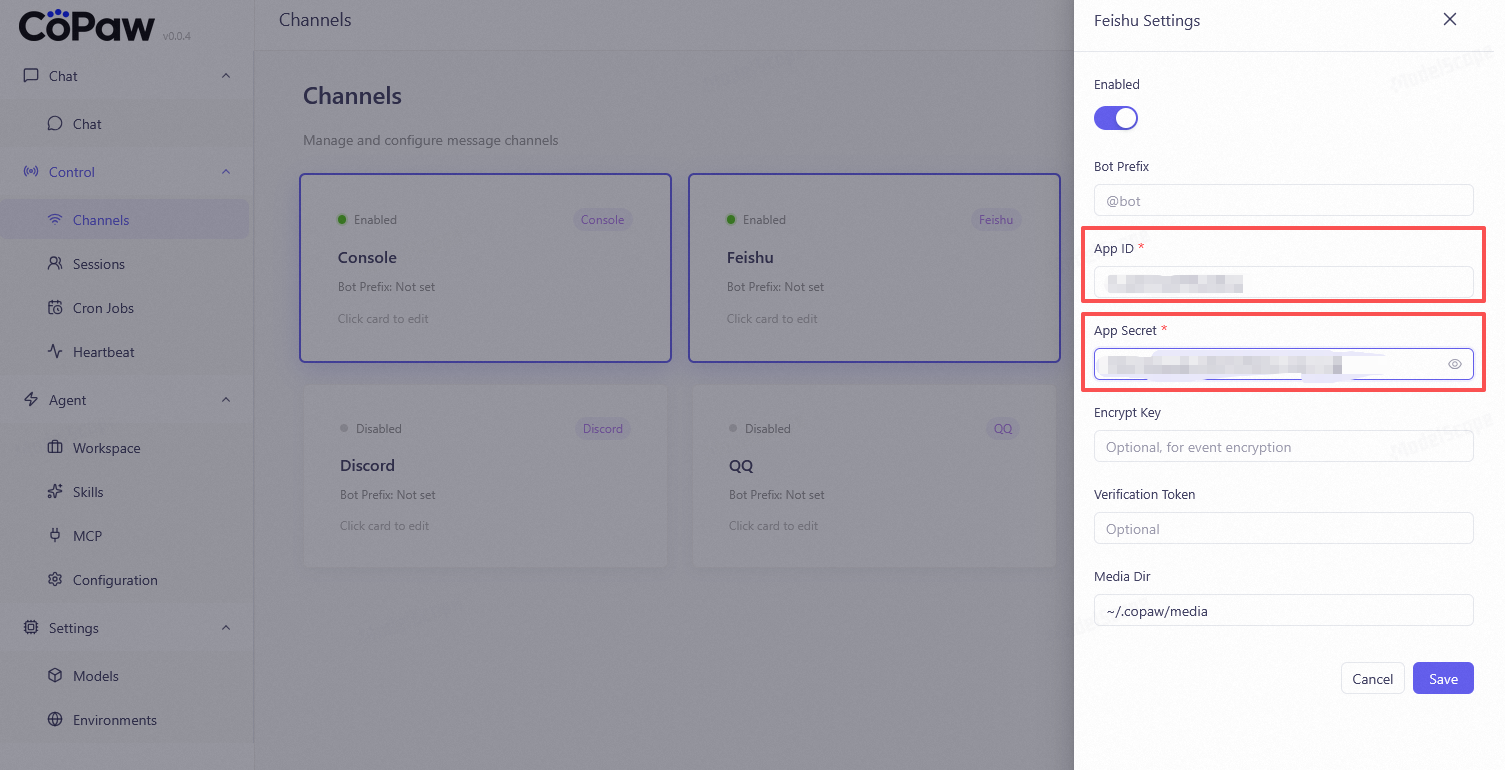Click the Heartbeat pulse icon
This screenshot has height=770, width=1505.
coord(55,352)
